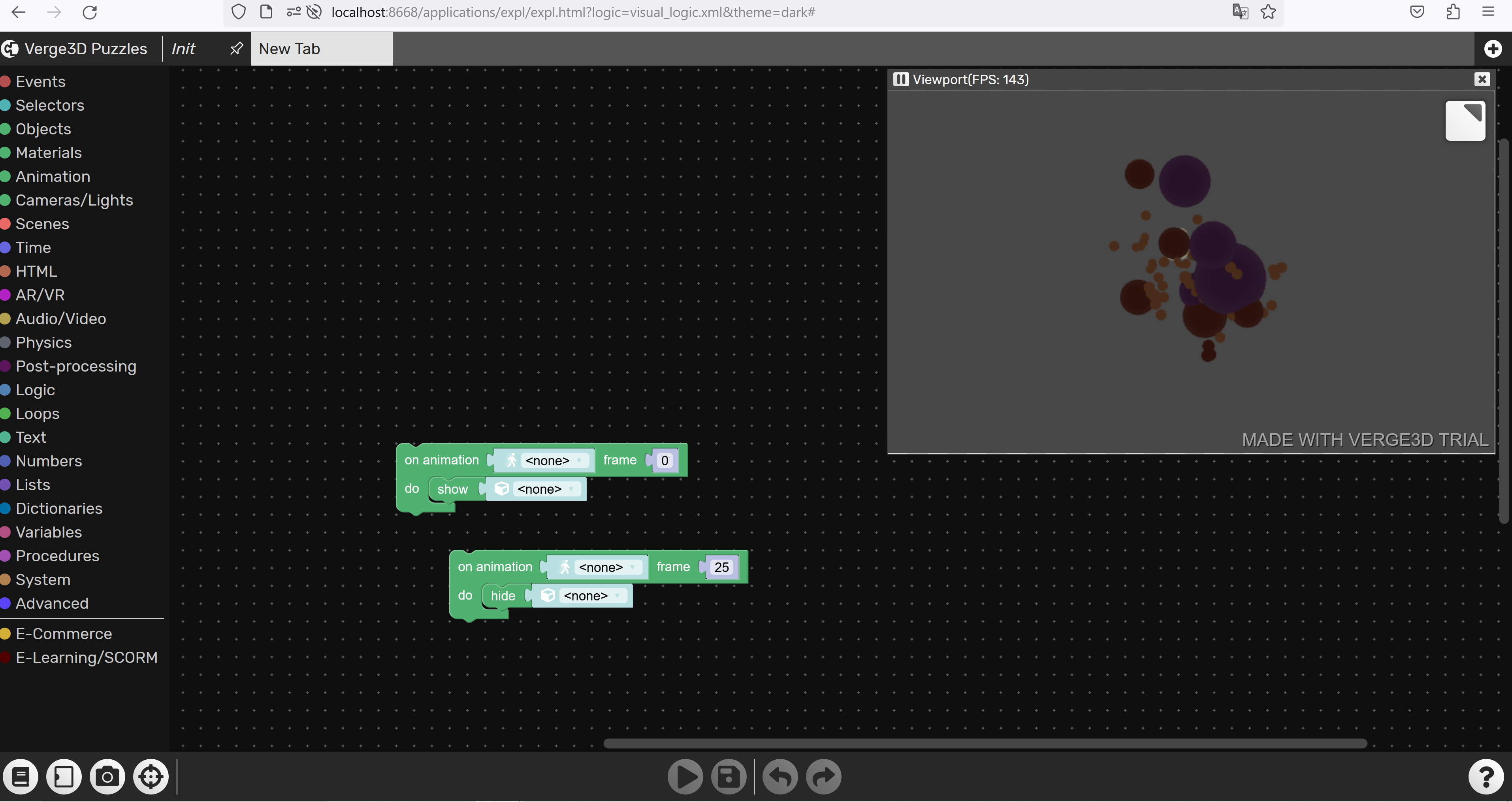Add a new tab with the plus icon
Viewport: 1512px width, 802px height.
tap(1493, 49)
